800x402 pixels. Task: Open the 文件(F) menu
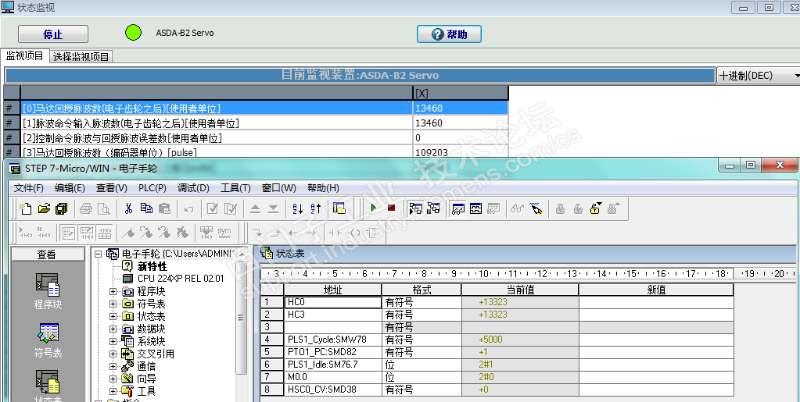pyautogui.click(x=29, y=188)
